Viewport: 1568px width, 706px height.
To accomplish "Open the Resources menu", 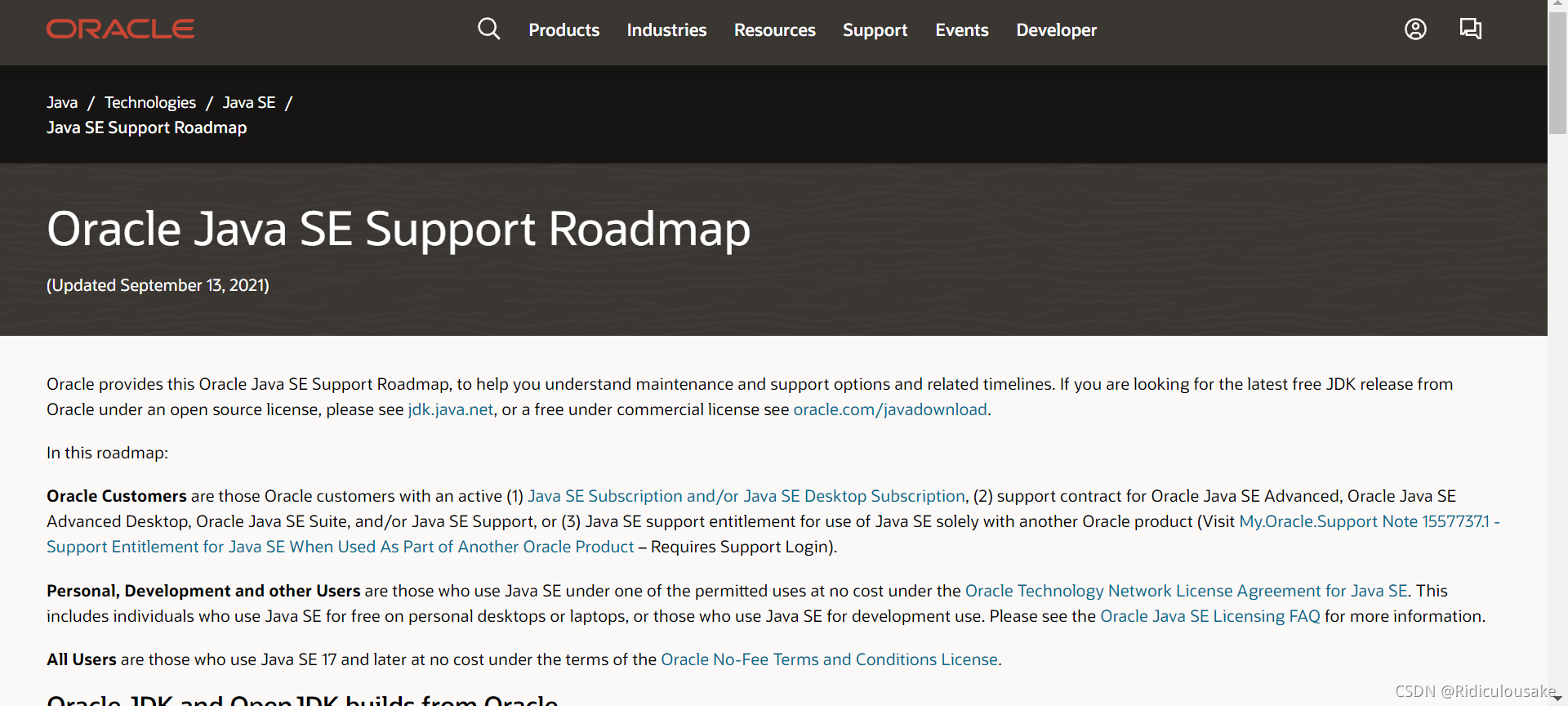I will click(774, 30).
